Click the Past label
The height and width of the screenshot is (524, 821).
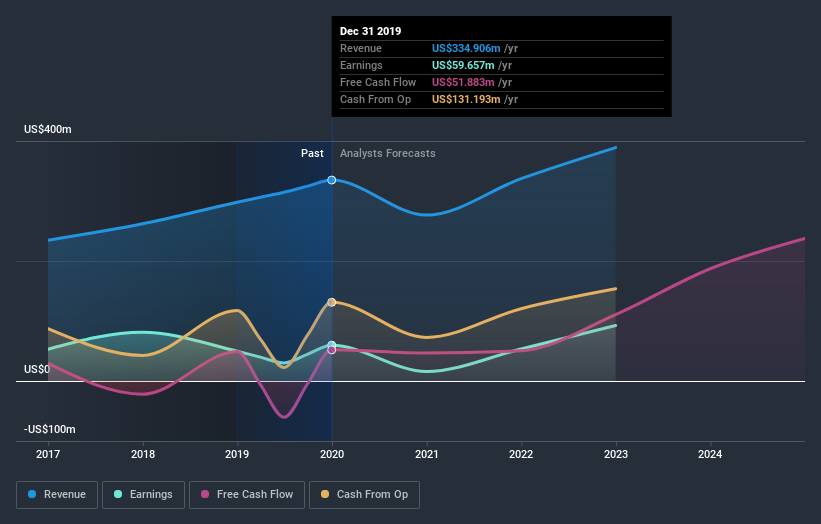coord(312,153)
